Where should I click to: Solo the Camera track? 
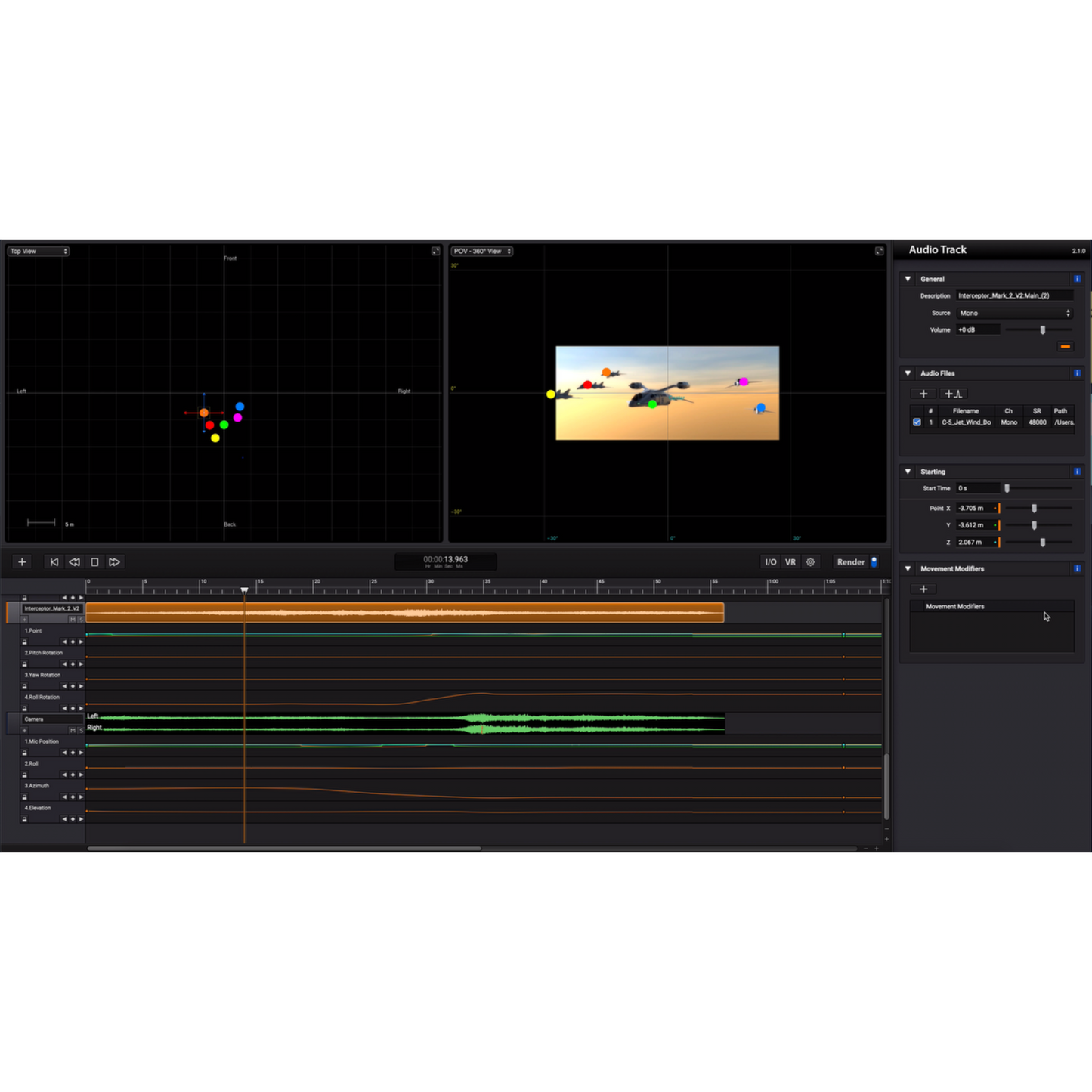81,731
